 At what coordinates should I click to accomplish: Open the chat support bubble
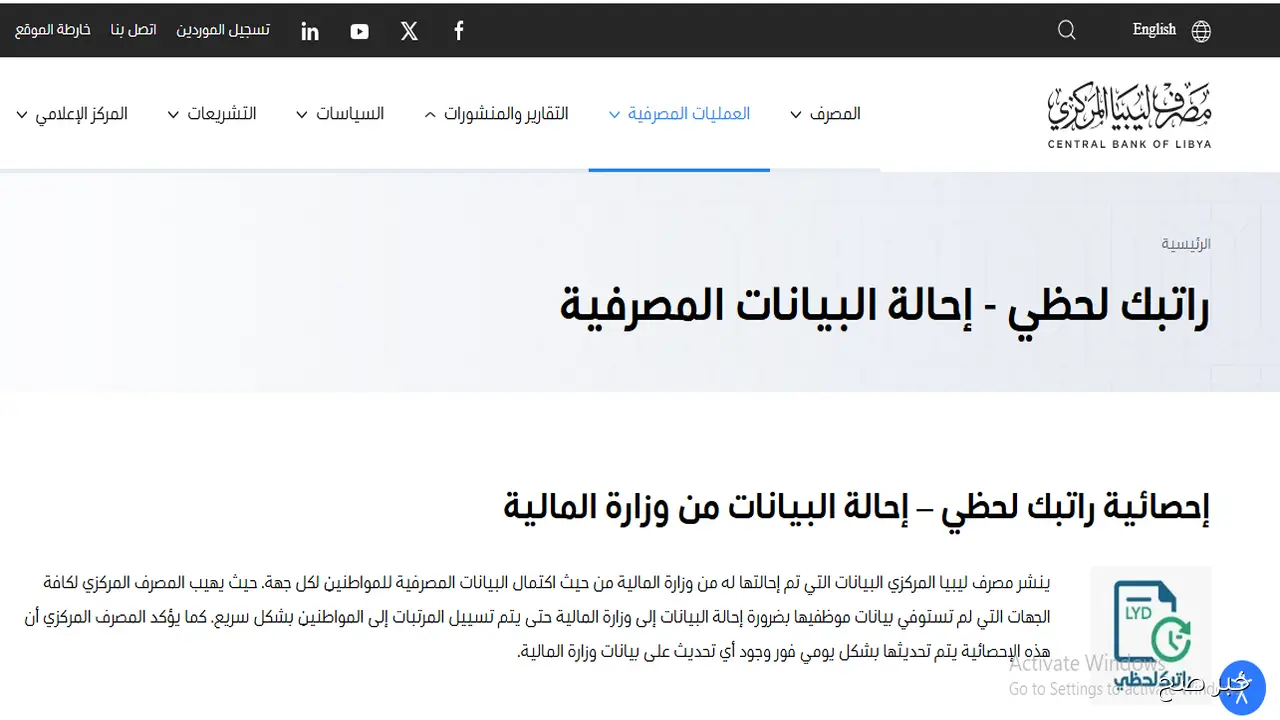pyautogui.click(x=1242, y=686)
